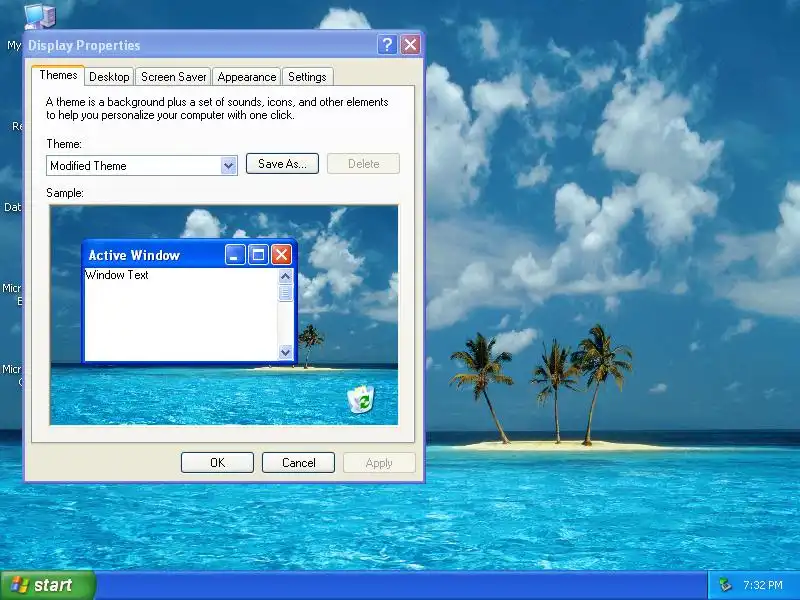The image size is (800, 600).
Task: Click the help question mark icon
Action: coord(387,45)
